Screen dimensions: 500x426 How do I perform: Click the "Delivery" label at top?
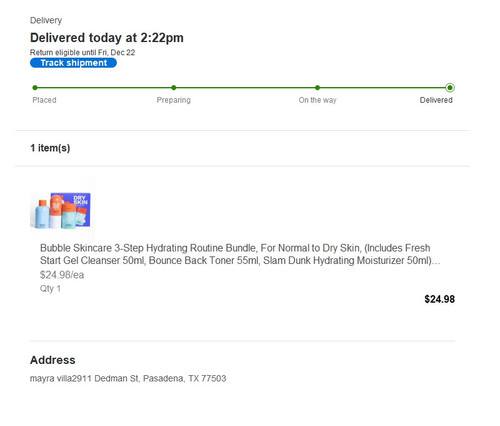(46, 20)
